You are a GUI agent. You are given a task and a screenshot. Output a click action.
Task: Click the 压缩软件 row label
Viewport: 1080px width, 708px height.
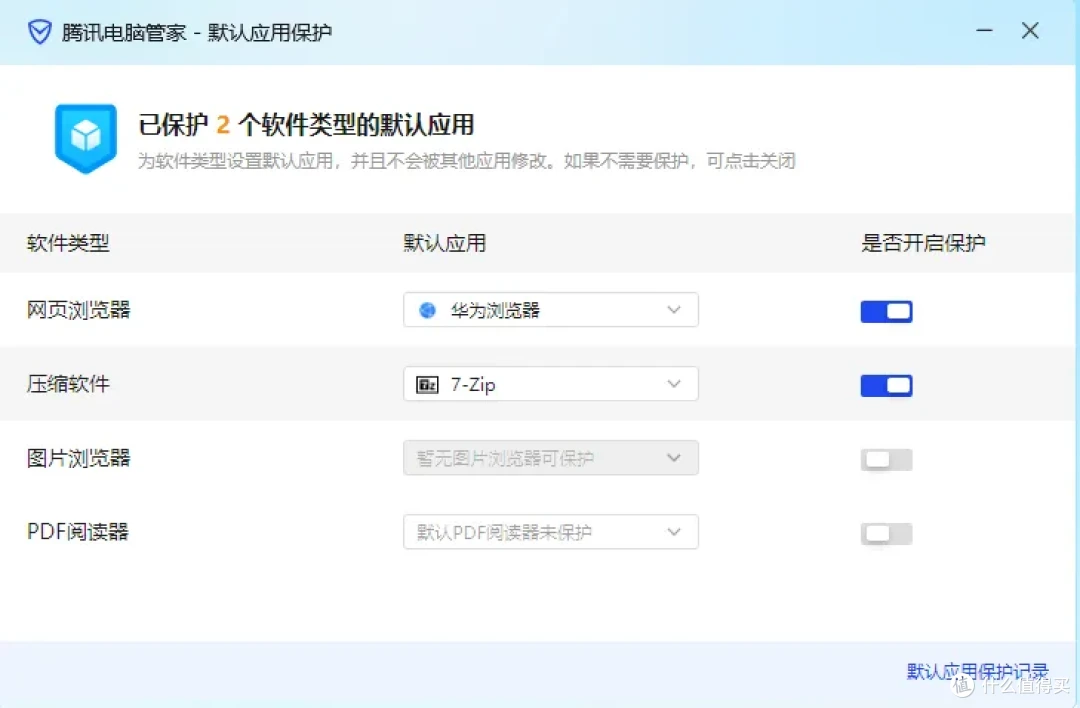[68, 384]
